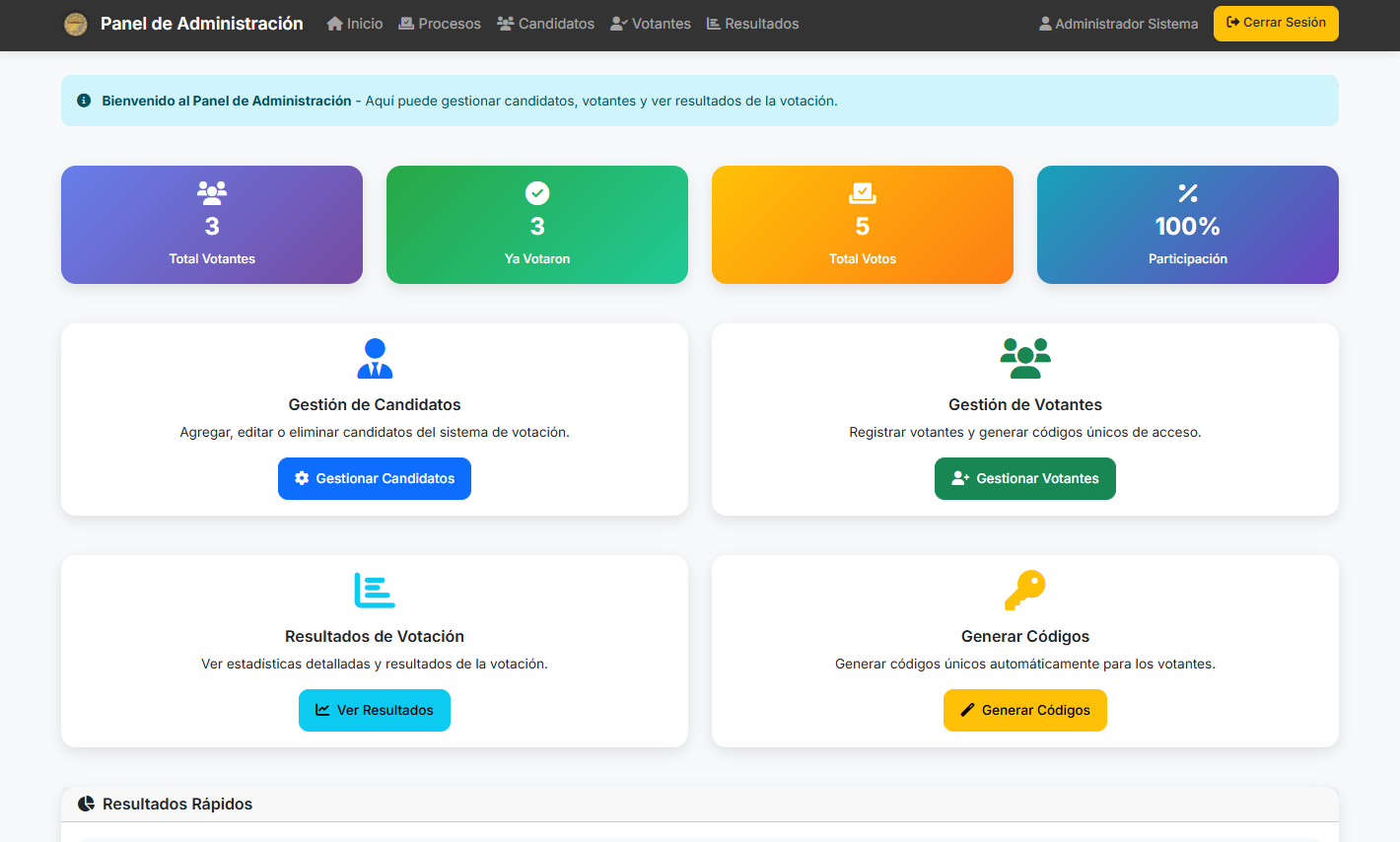
Task: Click the ballot box icon on Total Votos
Action: click(863, 193)
